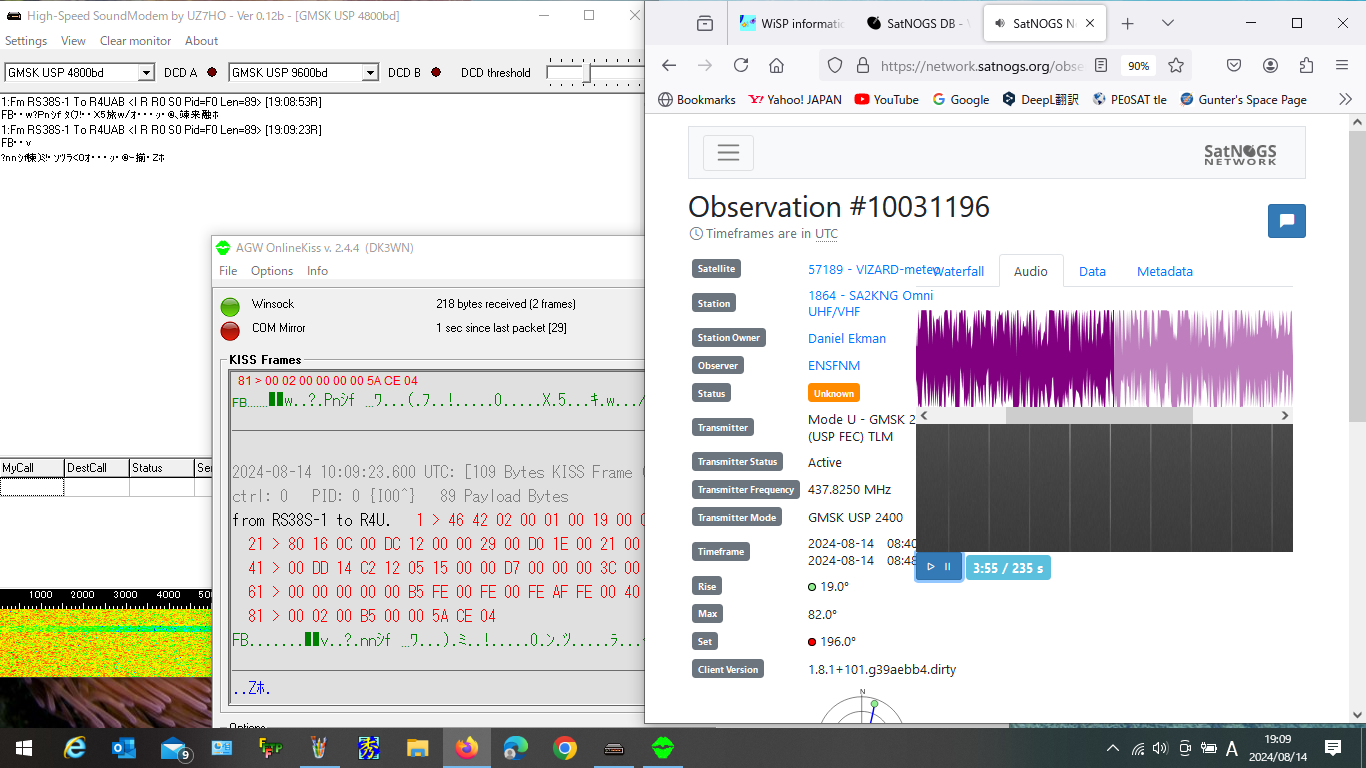Screen dimensions: 1366x768
Task: Open Firefox recent browsing view icon
Action: tap(705, 23)
